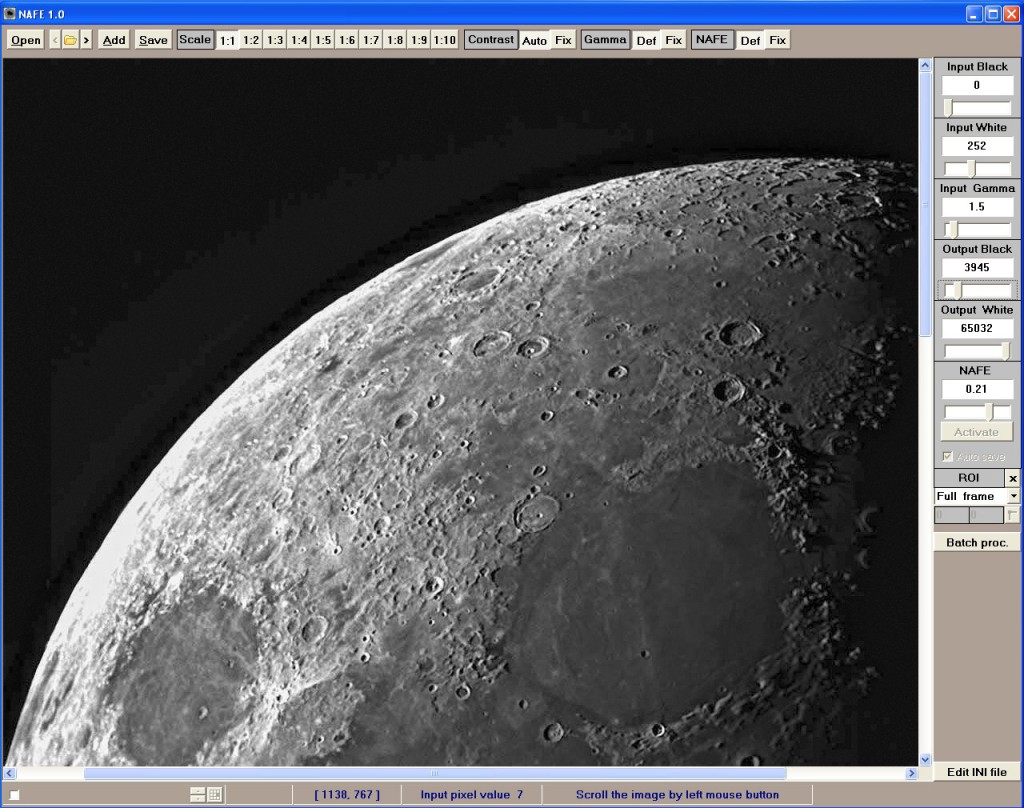Click the Input Black value field
1024x808 pixels.
tap(977, 85)
